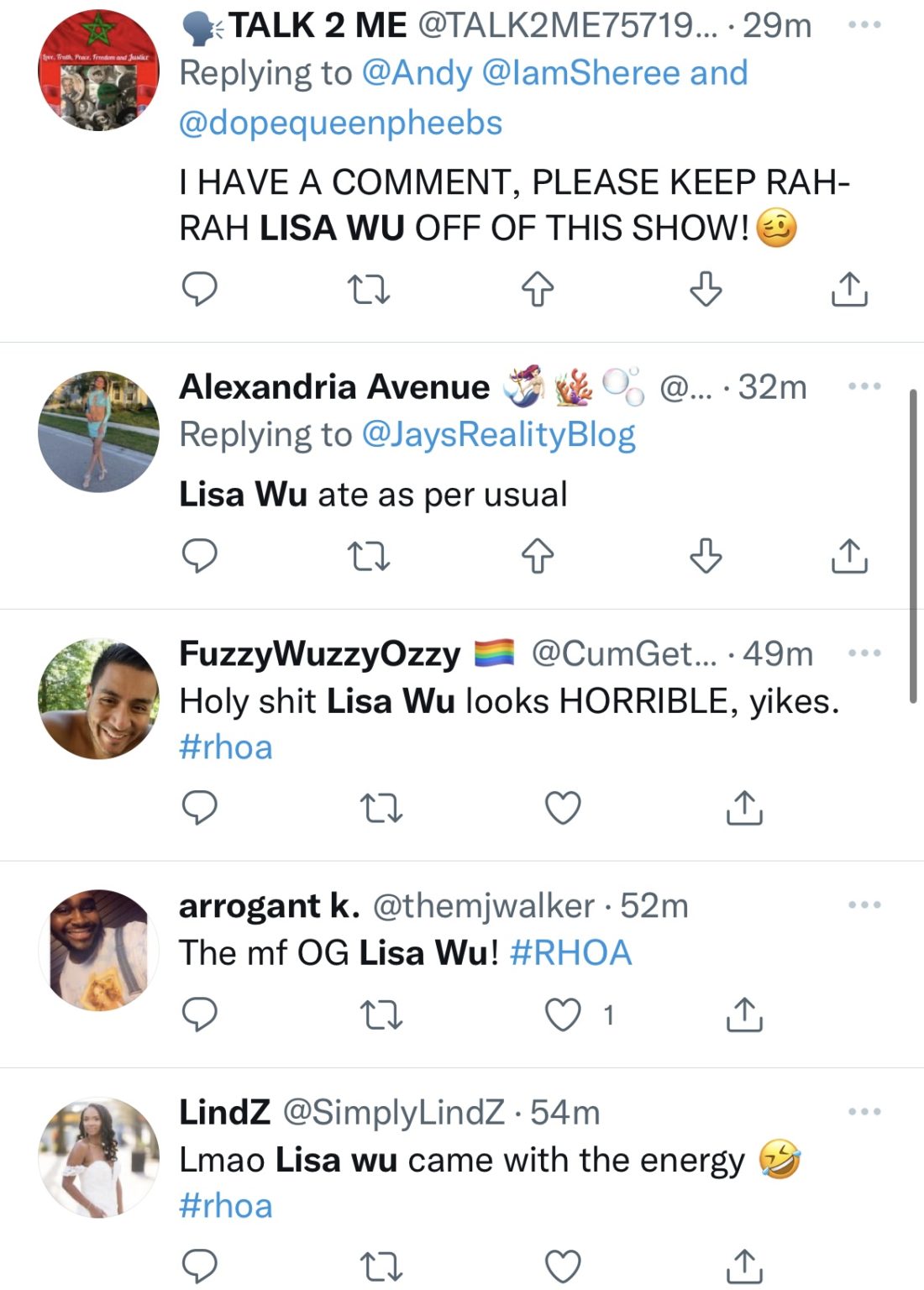
Task: Tap the retweet icon under LindZ's post
Action: pyautogui.click(x=384, y=1263)
